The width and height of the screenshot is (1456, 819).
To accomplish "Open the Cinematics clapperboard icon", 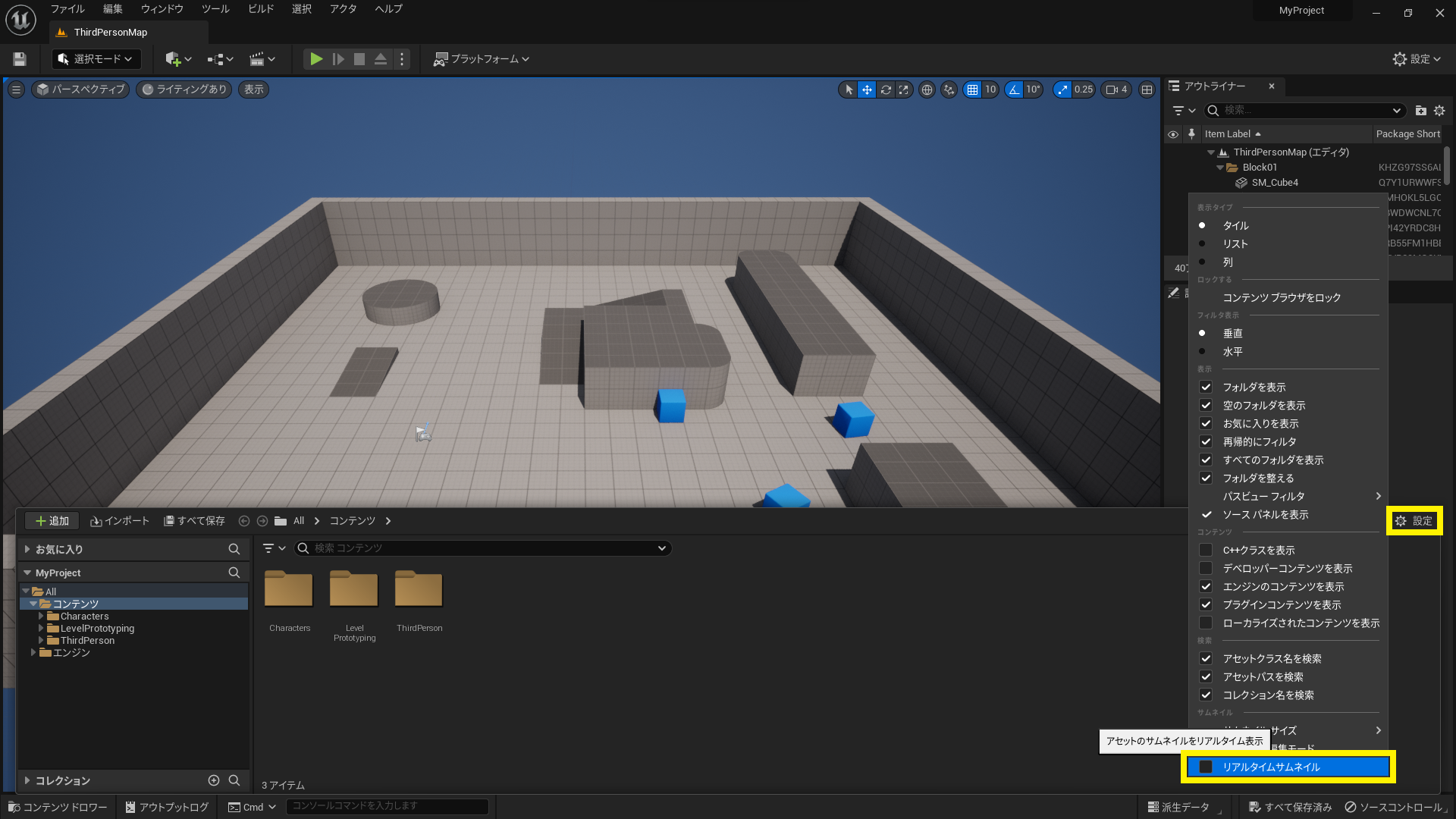I will click(x=258, y=59).
